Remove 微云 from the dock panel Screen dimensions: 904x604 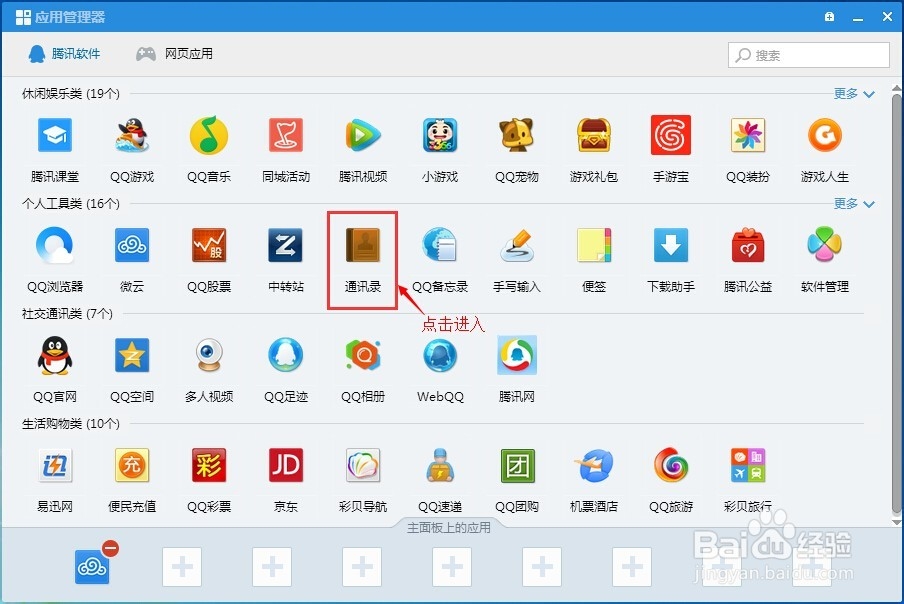pos(110,548)
